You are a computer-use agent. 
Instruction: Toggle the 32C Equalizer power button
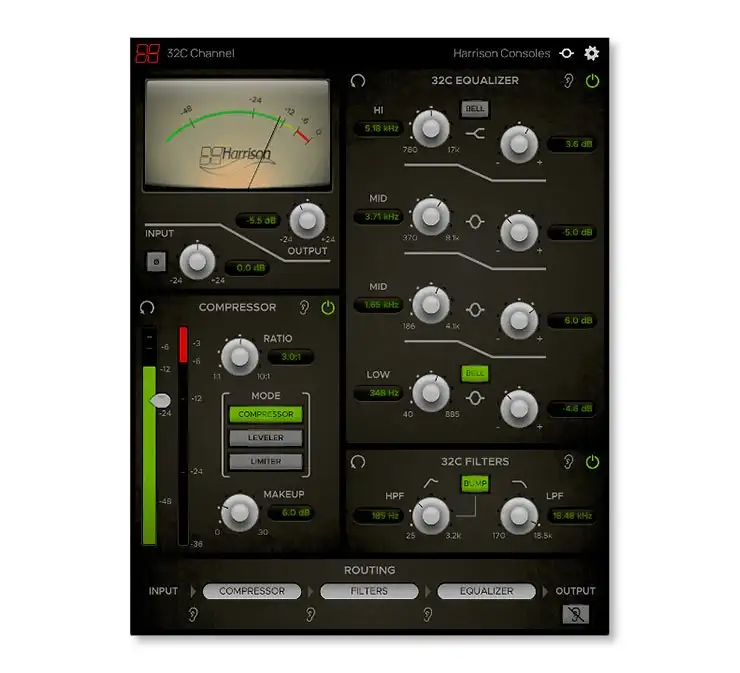592,81
